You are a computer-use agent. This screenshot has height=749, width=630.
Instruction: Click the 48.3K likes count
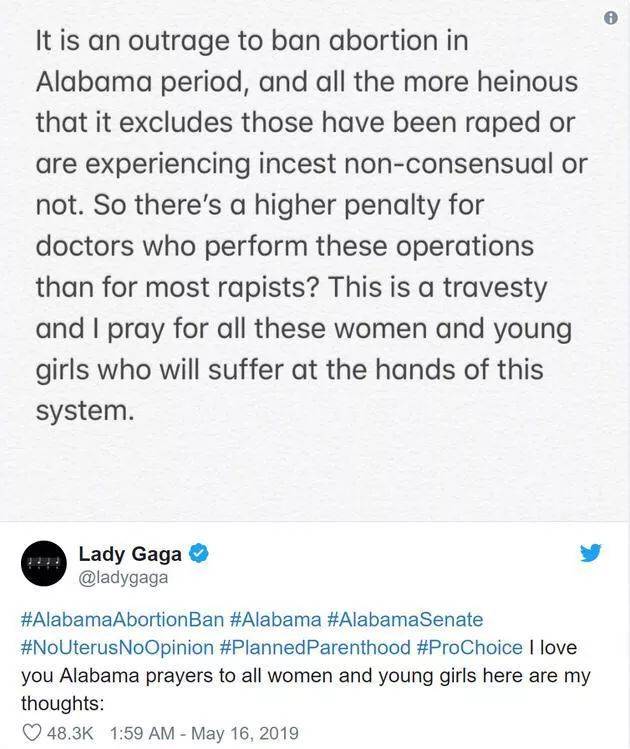click(x=70, y=733)
